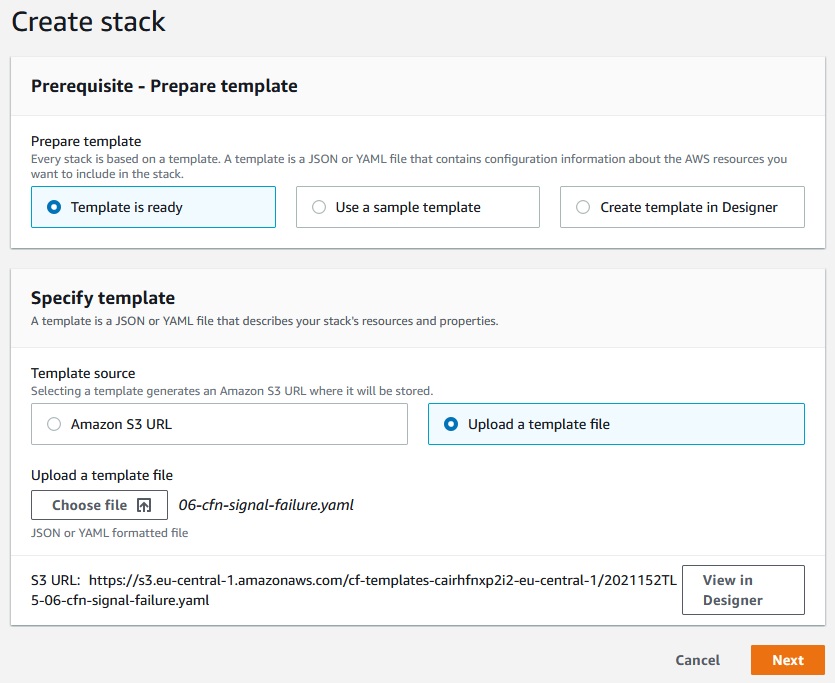This screenshot has height=683, width=835.
Task: Click 'A template is a JSON or YAML file that describes' text
Action: coord(265,321)
